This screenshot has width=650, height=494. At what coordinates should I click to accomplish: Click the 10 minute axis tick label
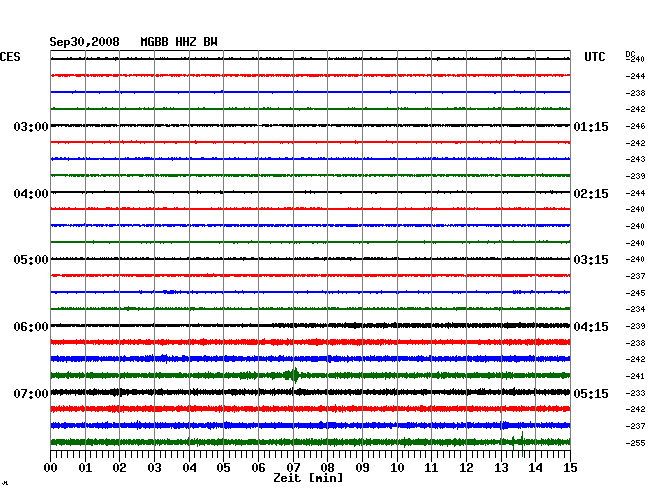[x=397, y=467]
